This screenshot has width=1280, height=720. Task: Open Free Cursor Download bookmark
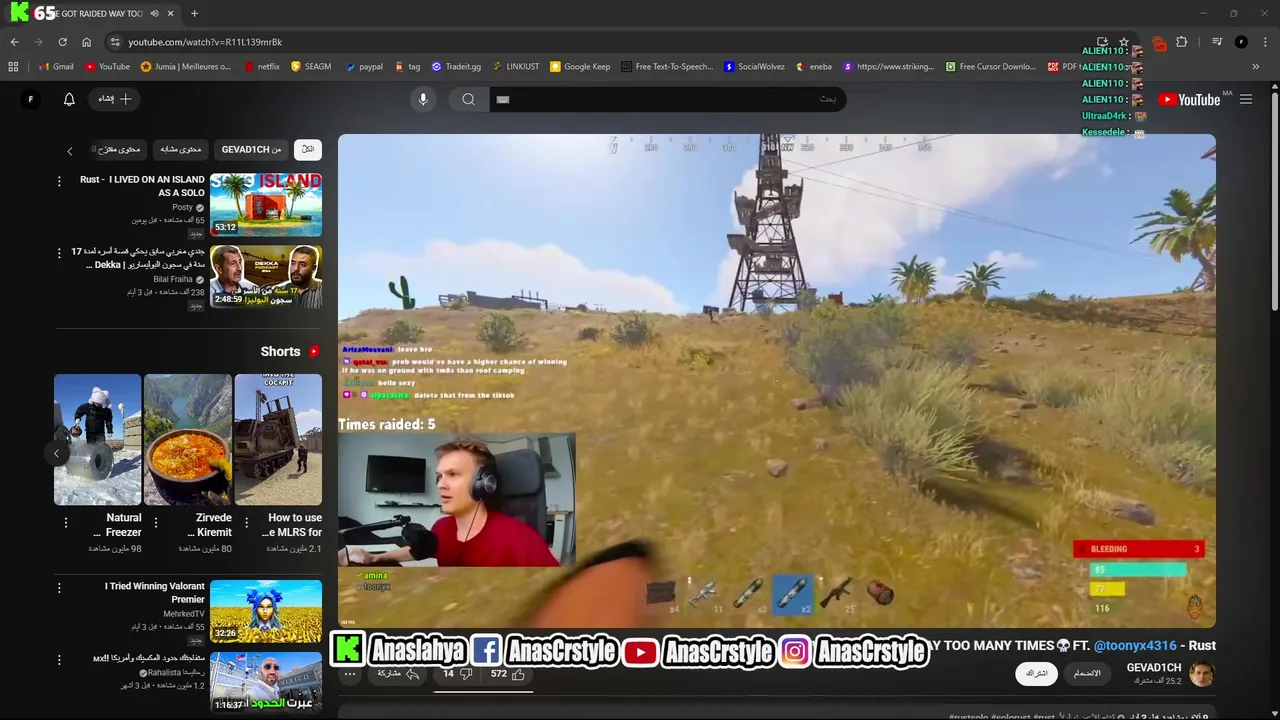990,67
